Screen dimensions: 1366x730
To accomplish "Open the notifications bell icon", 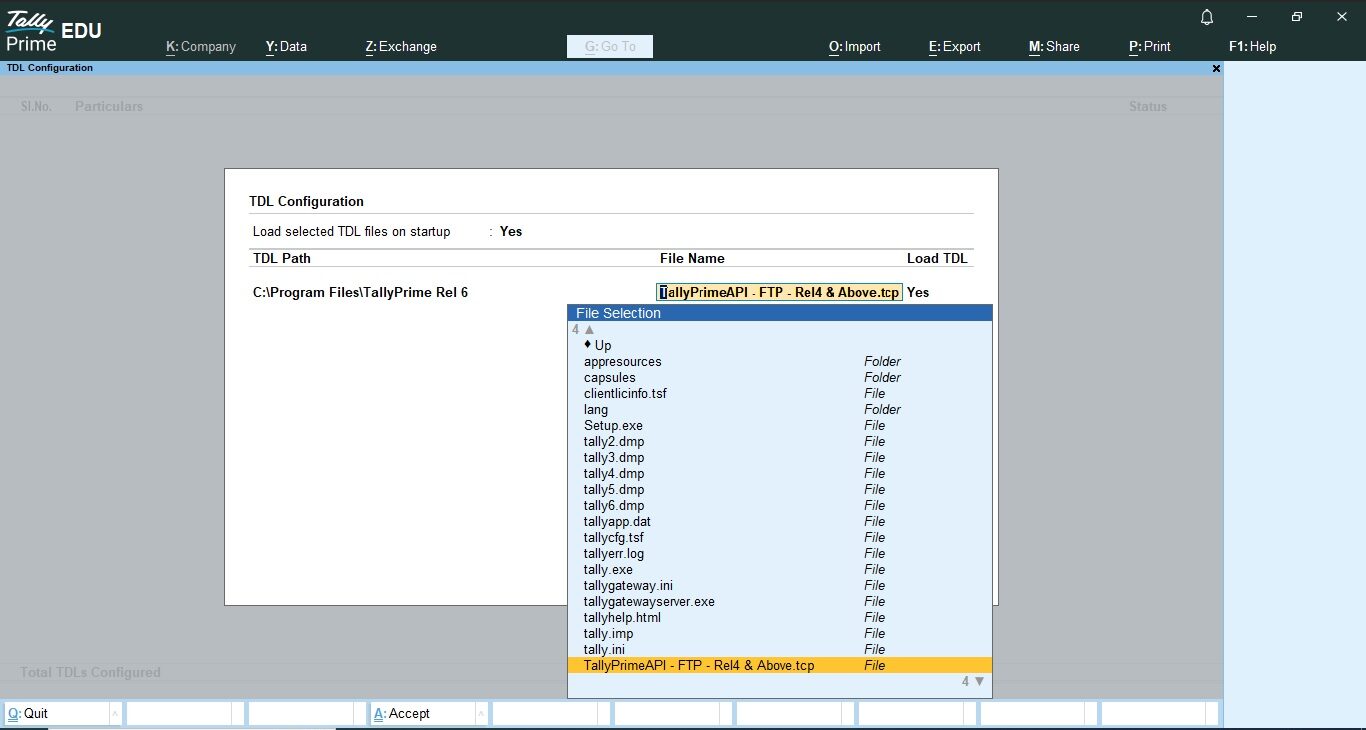I will click(1207, 17).
